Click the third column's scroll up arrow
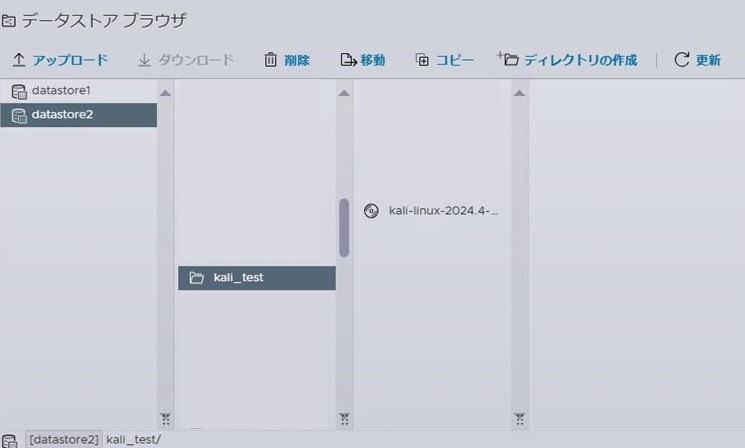 pos(519,93)
